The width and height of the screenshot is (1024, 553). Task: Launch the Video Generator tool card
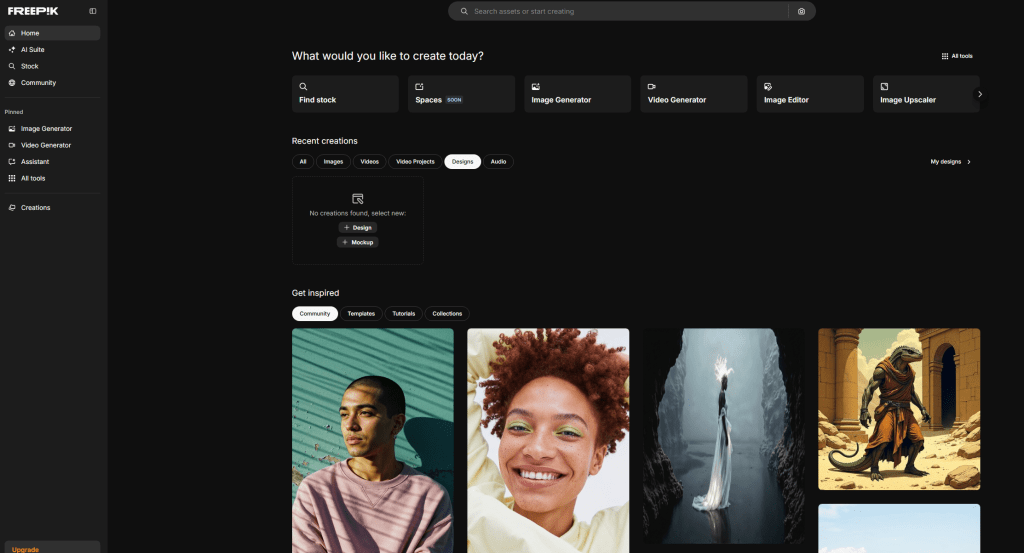pos(693,94)
